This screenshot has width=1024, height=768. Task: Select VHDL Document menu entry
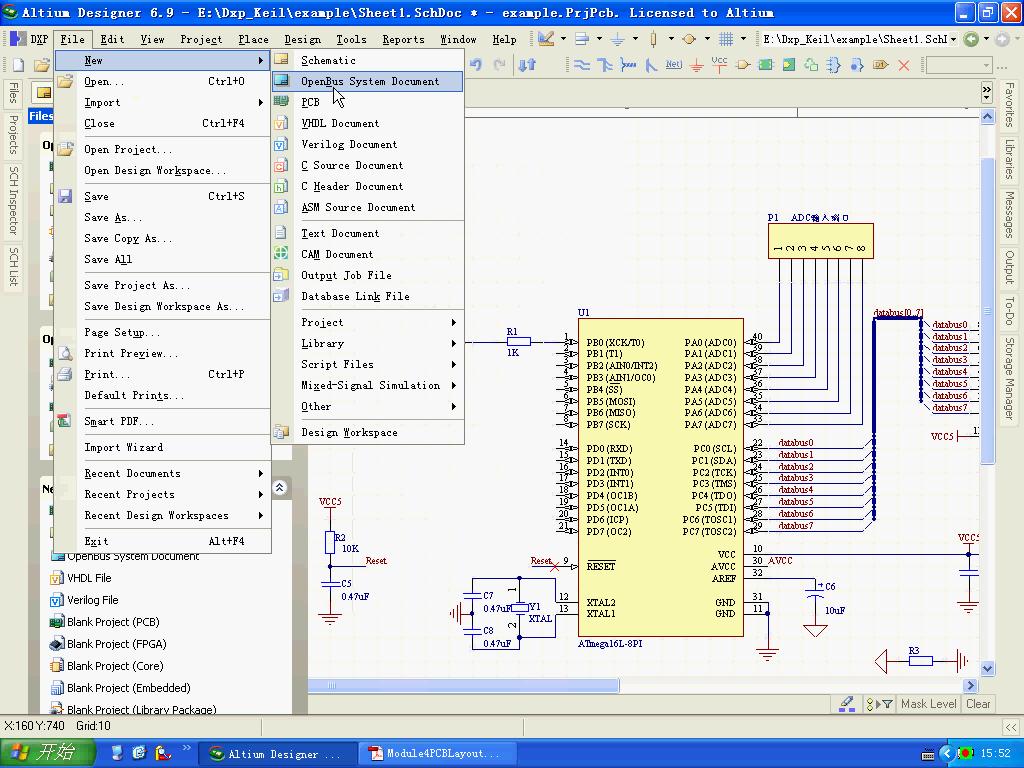tap(368, 123)
